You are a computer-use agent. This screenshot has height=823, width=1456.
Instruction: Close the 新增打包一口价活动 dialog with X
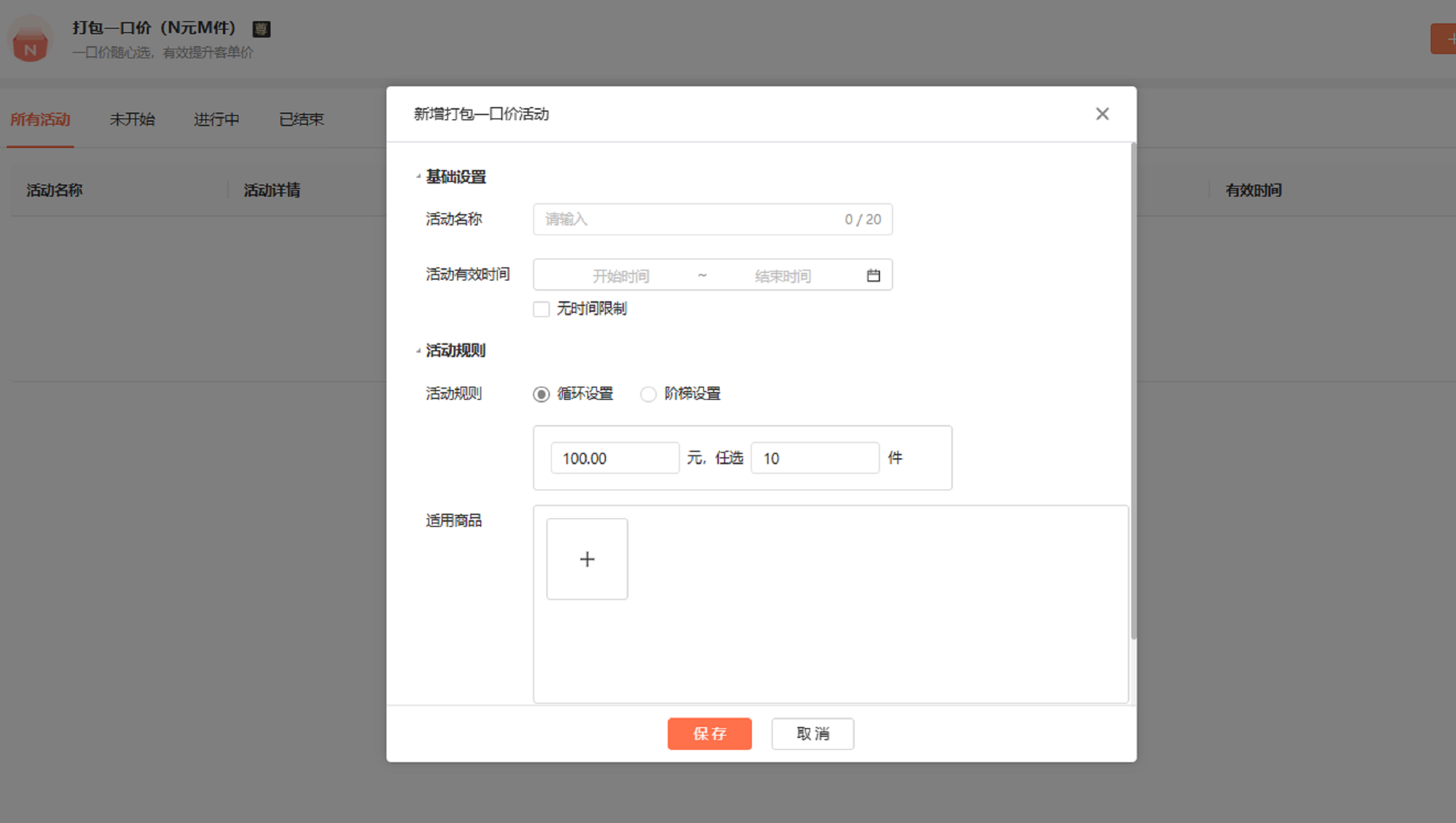1102,114
